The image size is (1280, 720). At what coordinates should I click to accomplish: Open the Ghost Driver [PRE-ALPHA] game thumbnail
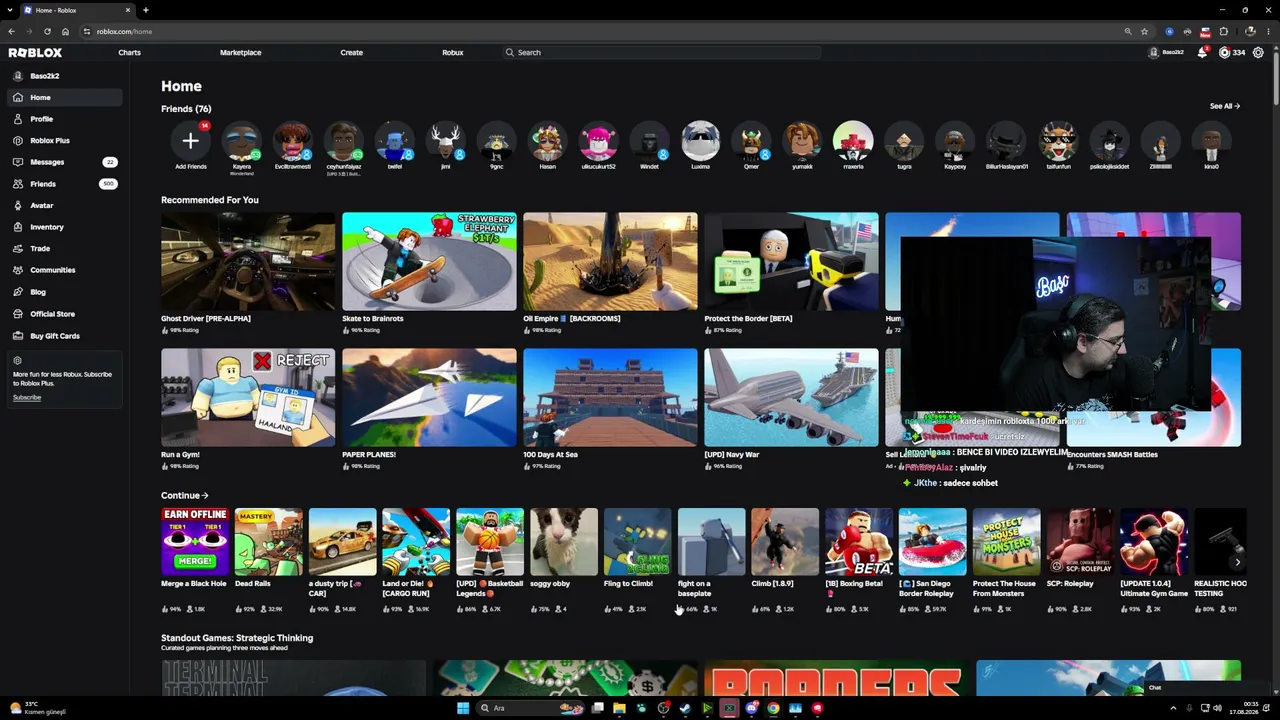[248, 261]
